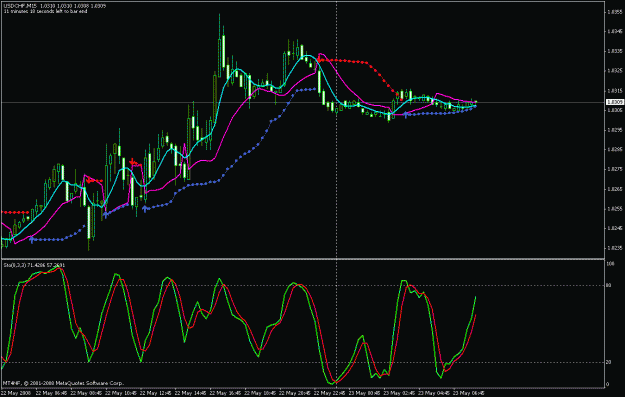Click the stochastic 20 level label
The image size is (625, 397).
pyautogui.click(x=609, y=362)
